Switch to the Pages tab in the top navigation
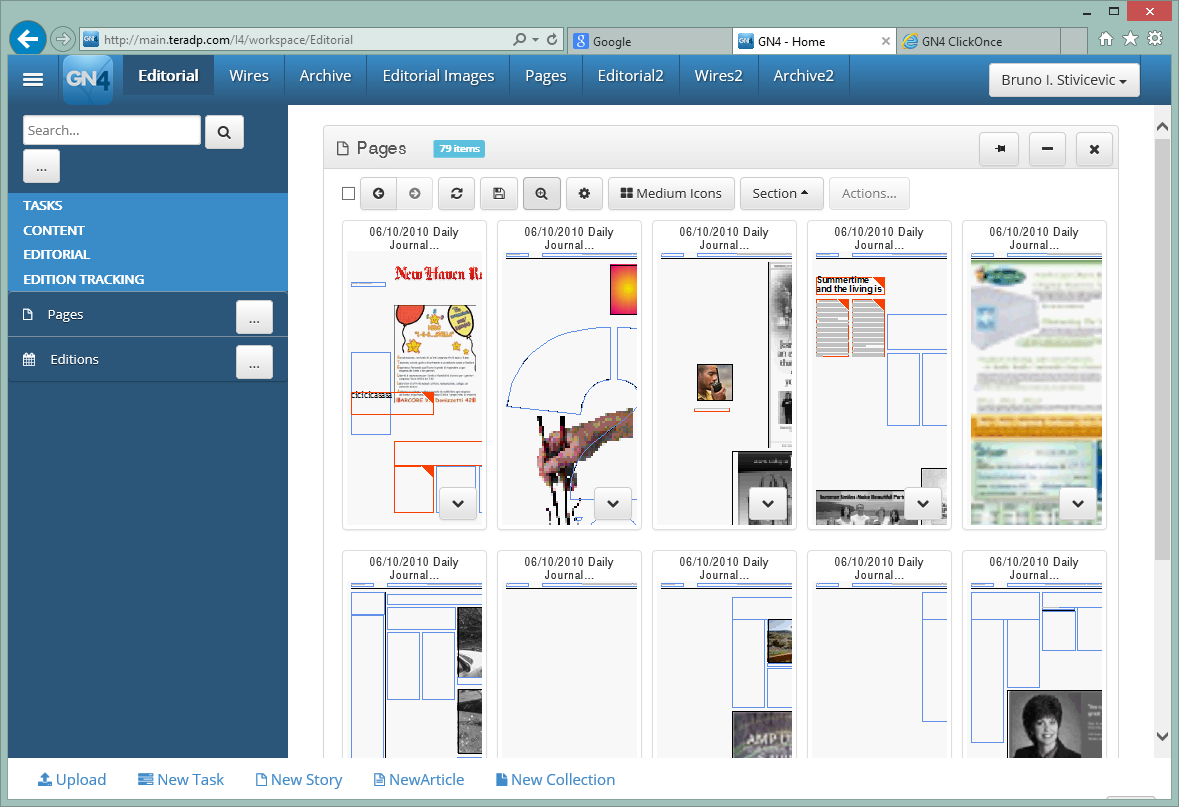Screen dimensions: 1179x807 pos(546,76)
